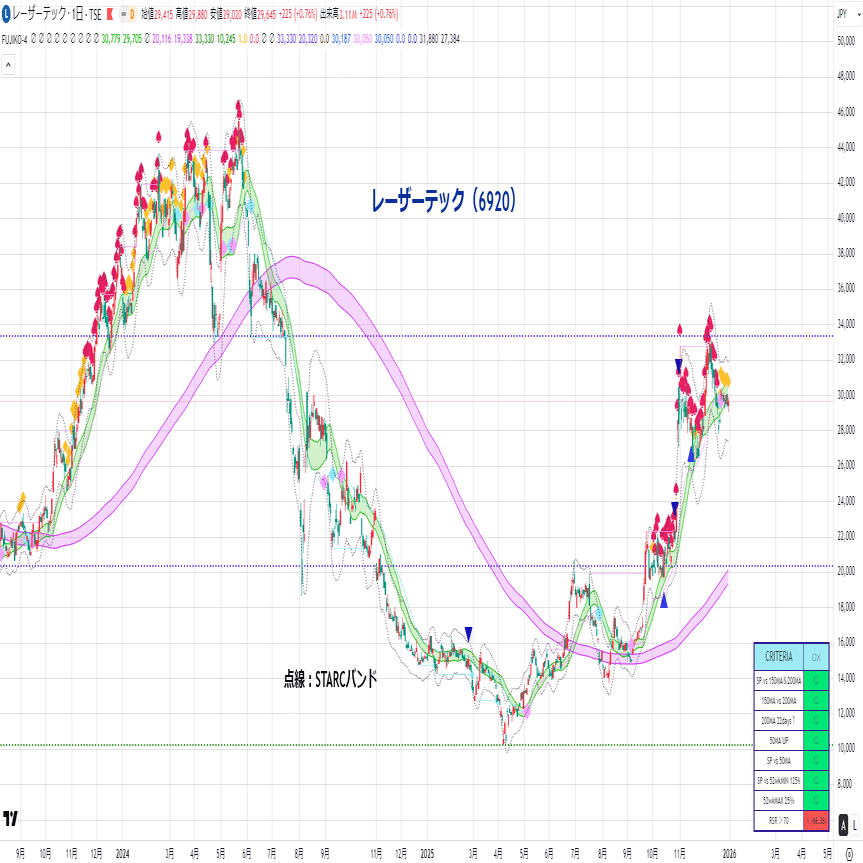Screen dimensions: 863x863
Task: Click the green 10,245 legend value
Action: click(x=226, y=39)
